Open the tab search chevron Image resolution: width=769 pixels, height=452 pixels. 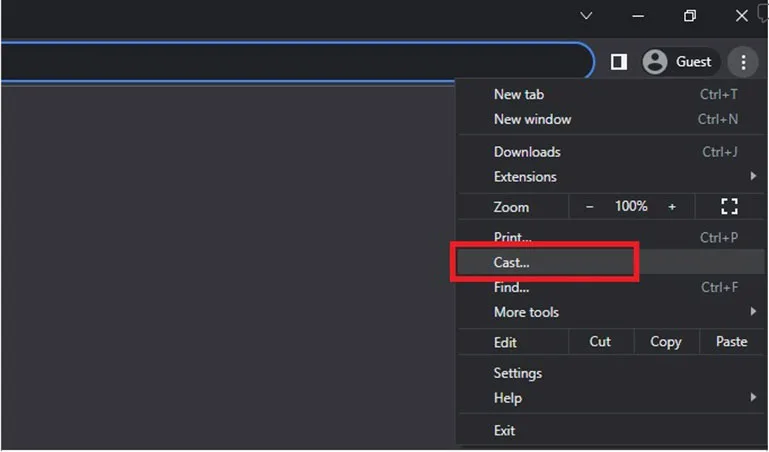click(586, 16)
